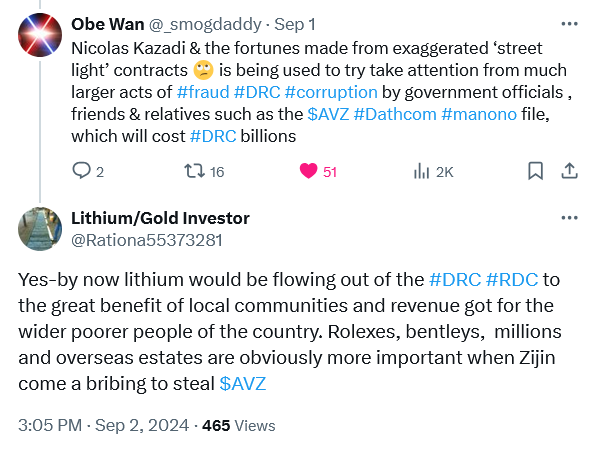The height and width of the screenshot is (452, 598).
Task: Open the @Rationa55373281 handle
Action: click(x=147, y=240)
